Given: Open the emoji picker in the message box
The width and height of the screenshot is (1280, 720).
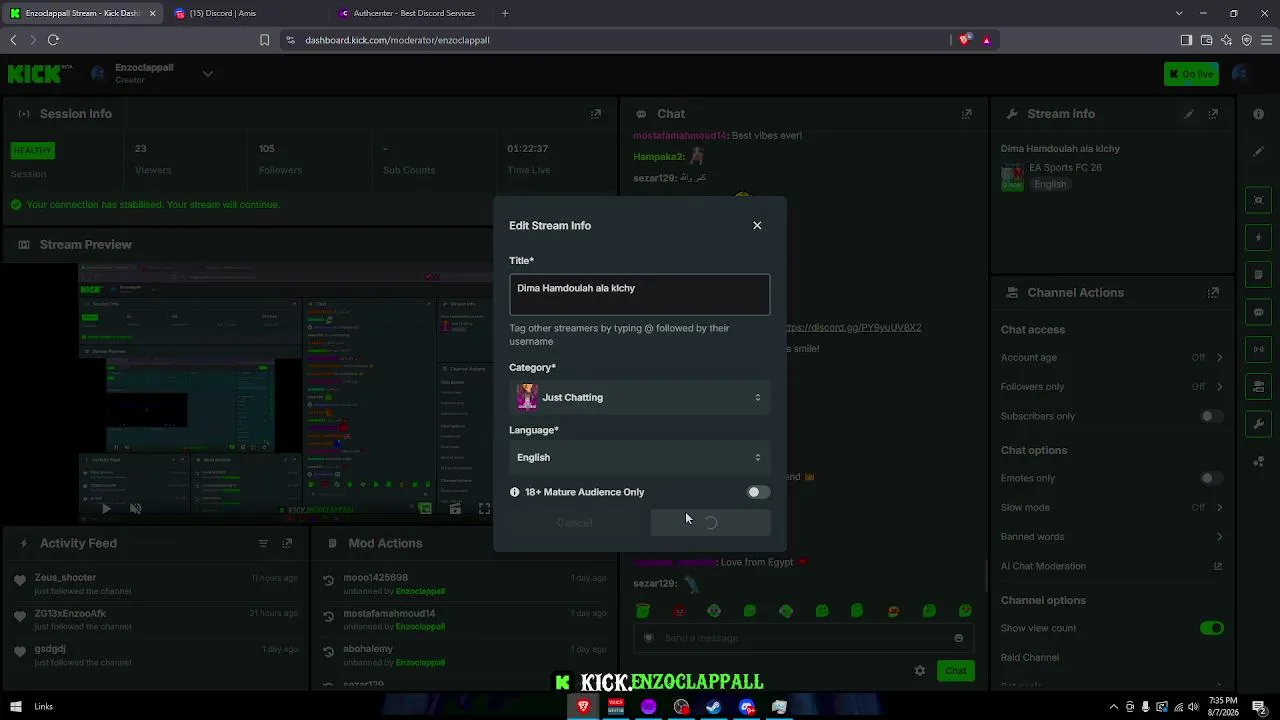Looking at the screenshot, I should tap(958, 638).
